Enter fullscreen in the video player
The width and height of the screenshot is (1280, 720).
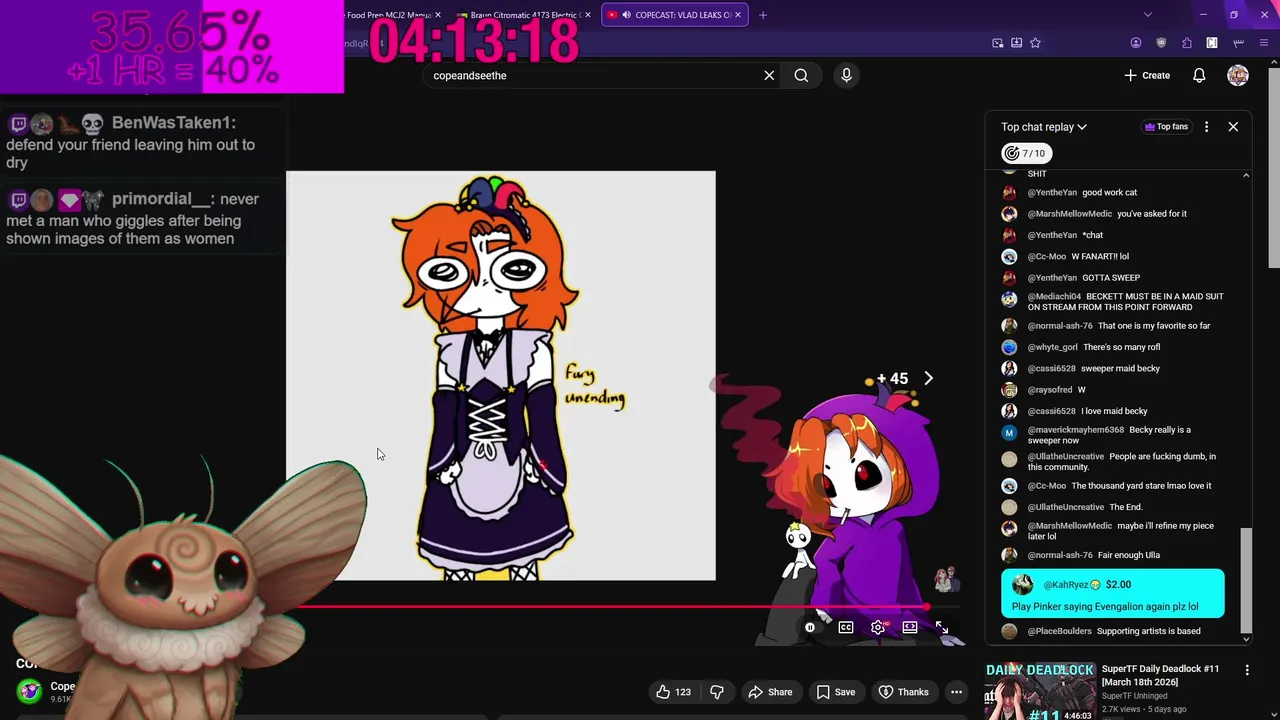coord(942,627)
